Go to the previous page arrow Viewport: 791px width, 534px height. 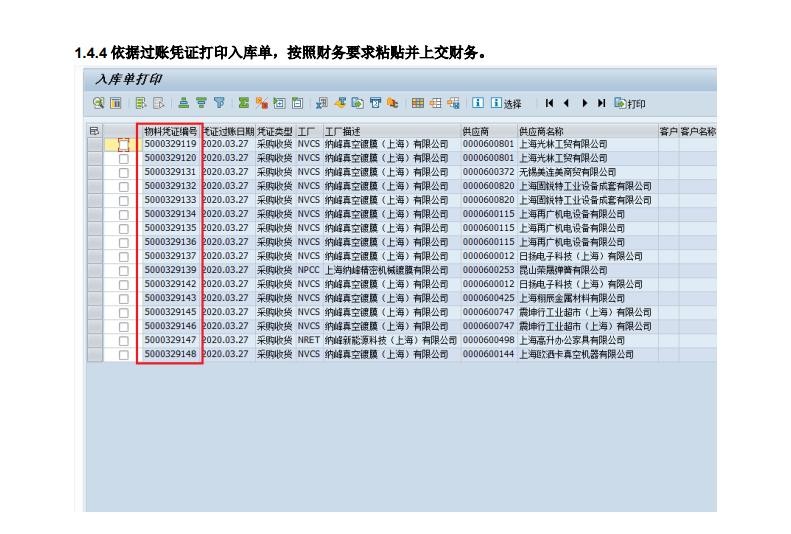[567, 103]
